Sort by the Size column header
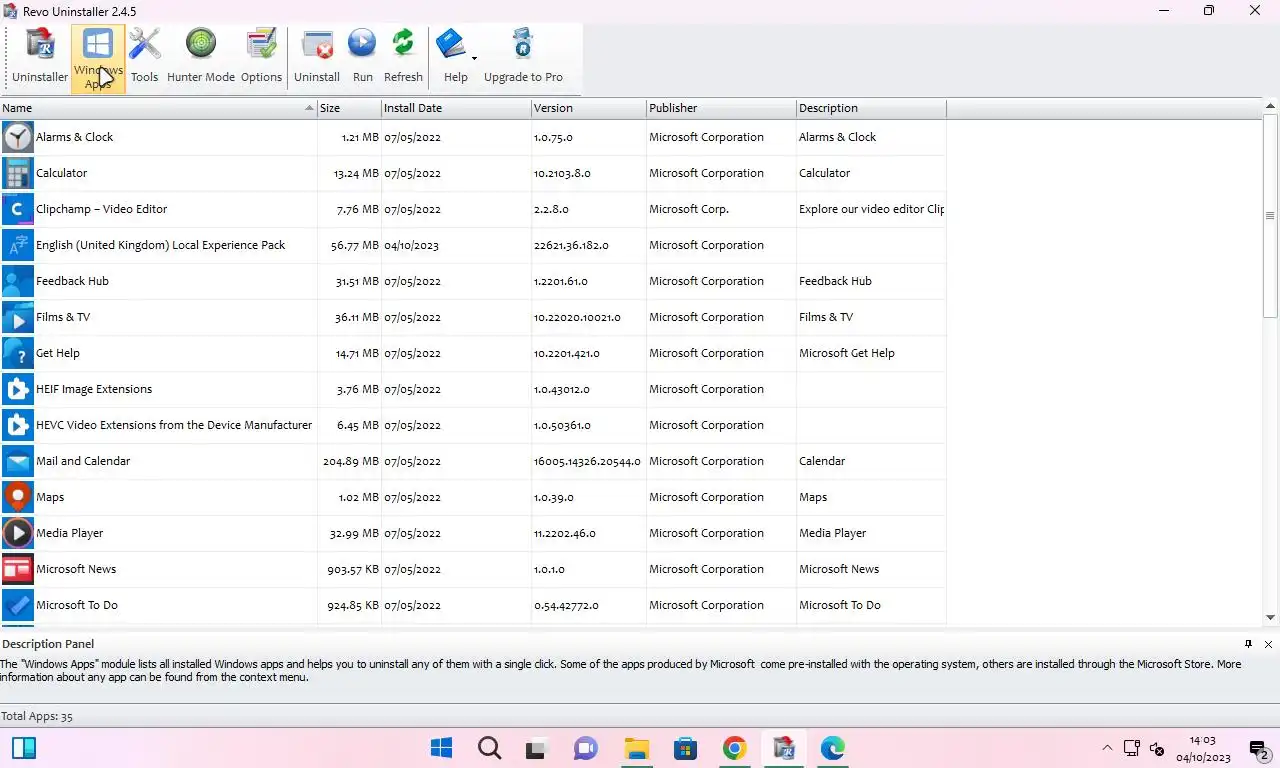 pyautogui.click(x=349, y=108)
